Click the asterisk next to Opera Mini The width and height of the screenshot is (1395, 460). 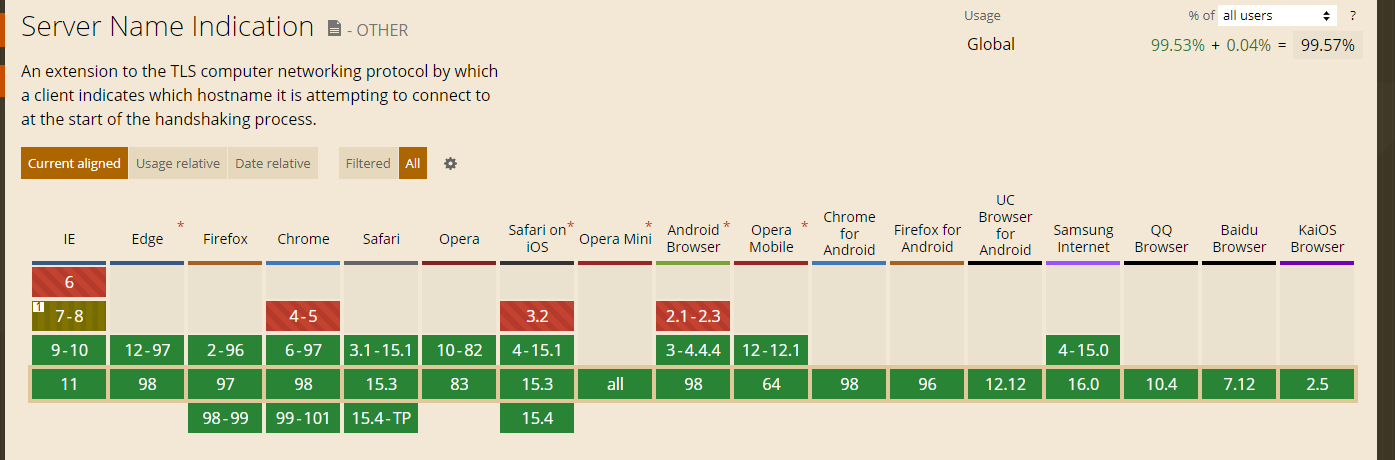[648, 226]
